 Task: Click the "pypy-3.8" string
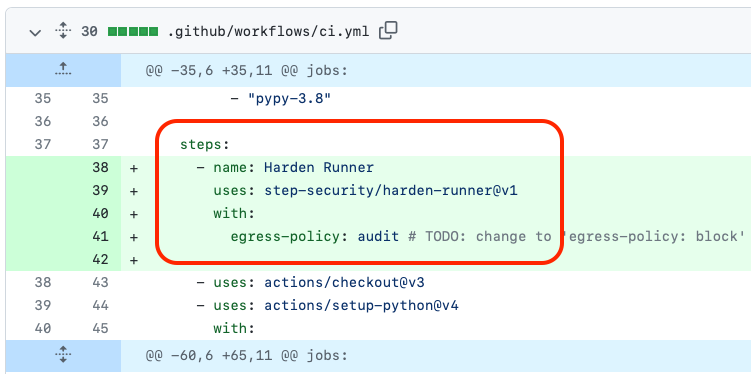click(289, 99)
